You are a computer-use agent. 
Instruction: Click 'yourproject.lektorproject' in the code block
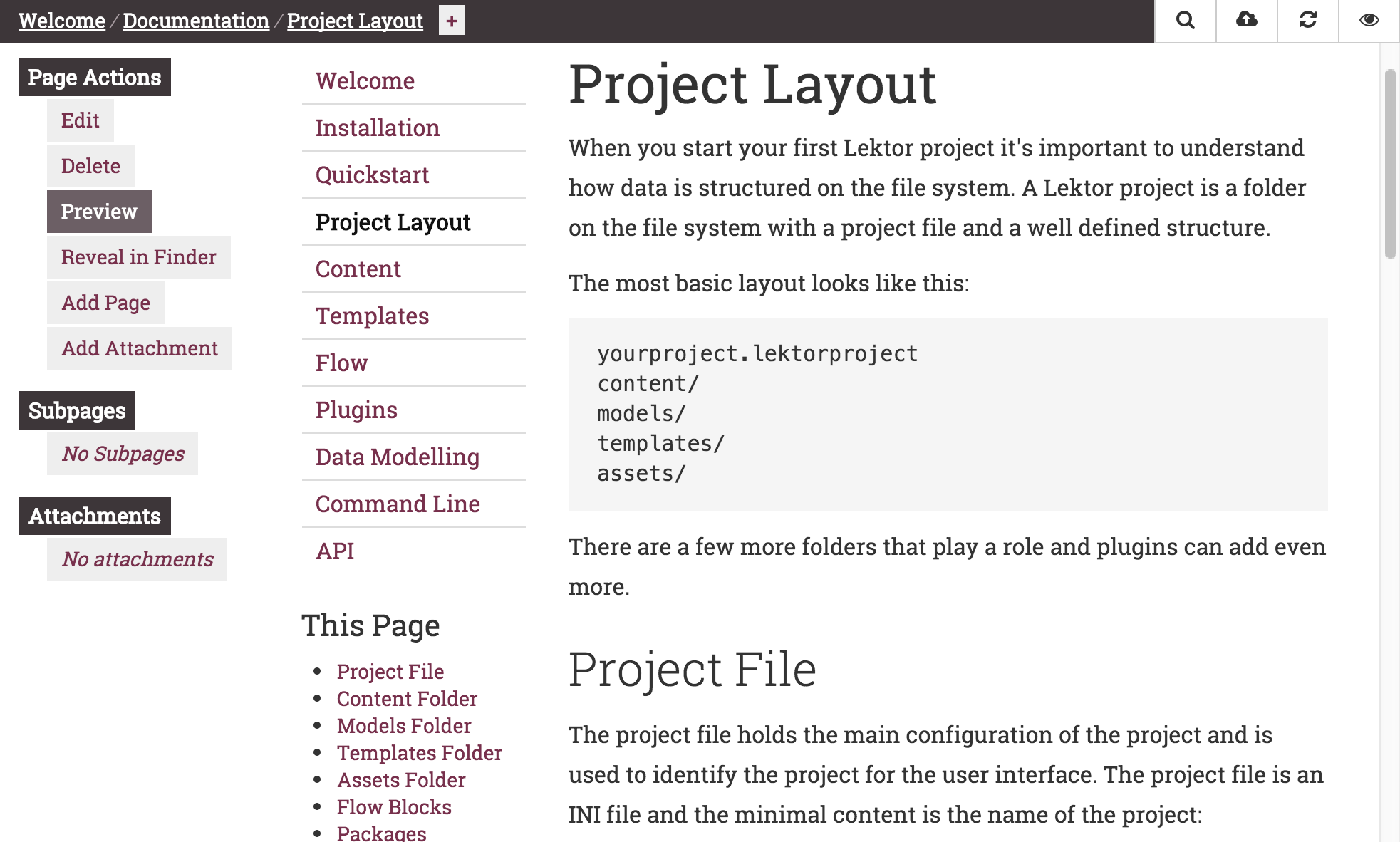click(757, 353)
